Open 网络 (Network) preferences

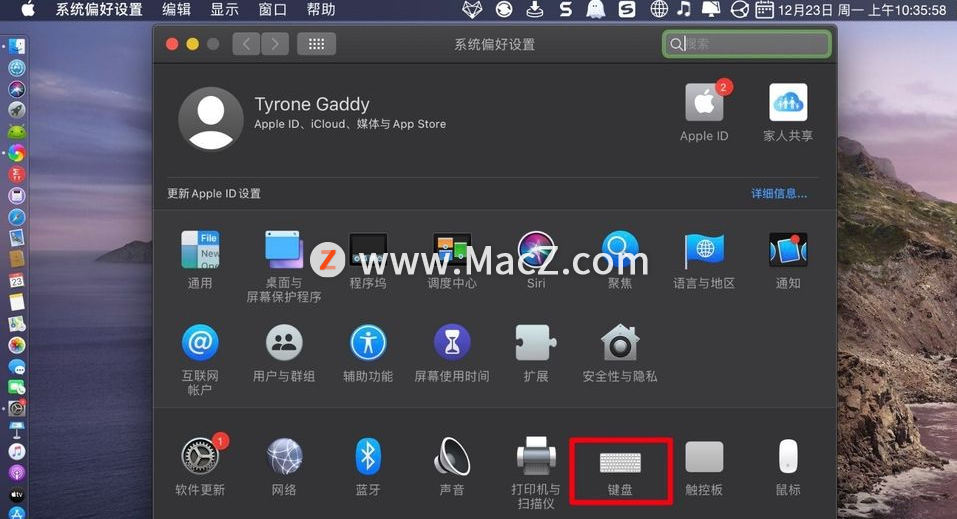(284, 465)
